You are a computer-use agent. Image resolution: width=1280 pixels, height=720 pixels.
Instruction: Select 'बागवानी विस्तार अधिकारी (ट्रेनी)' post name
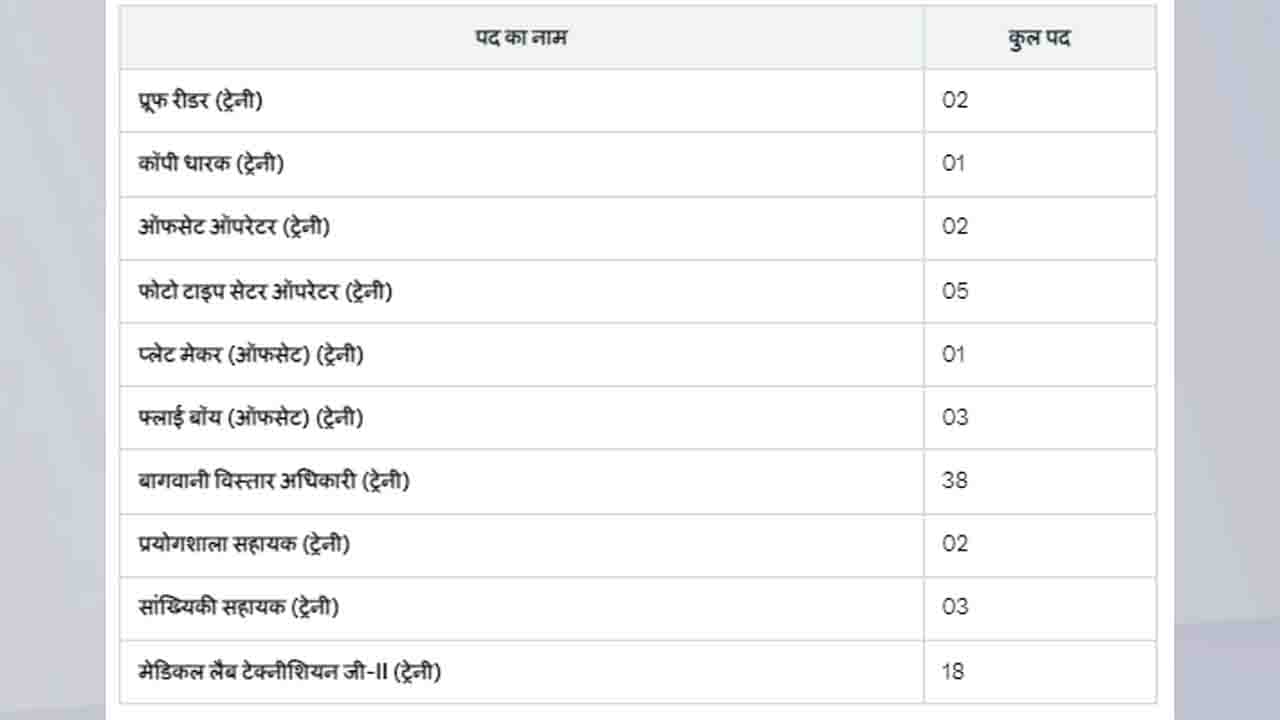[x=274, y=480]
